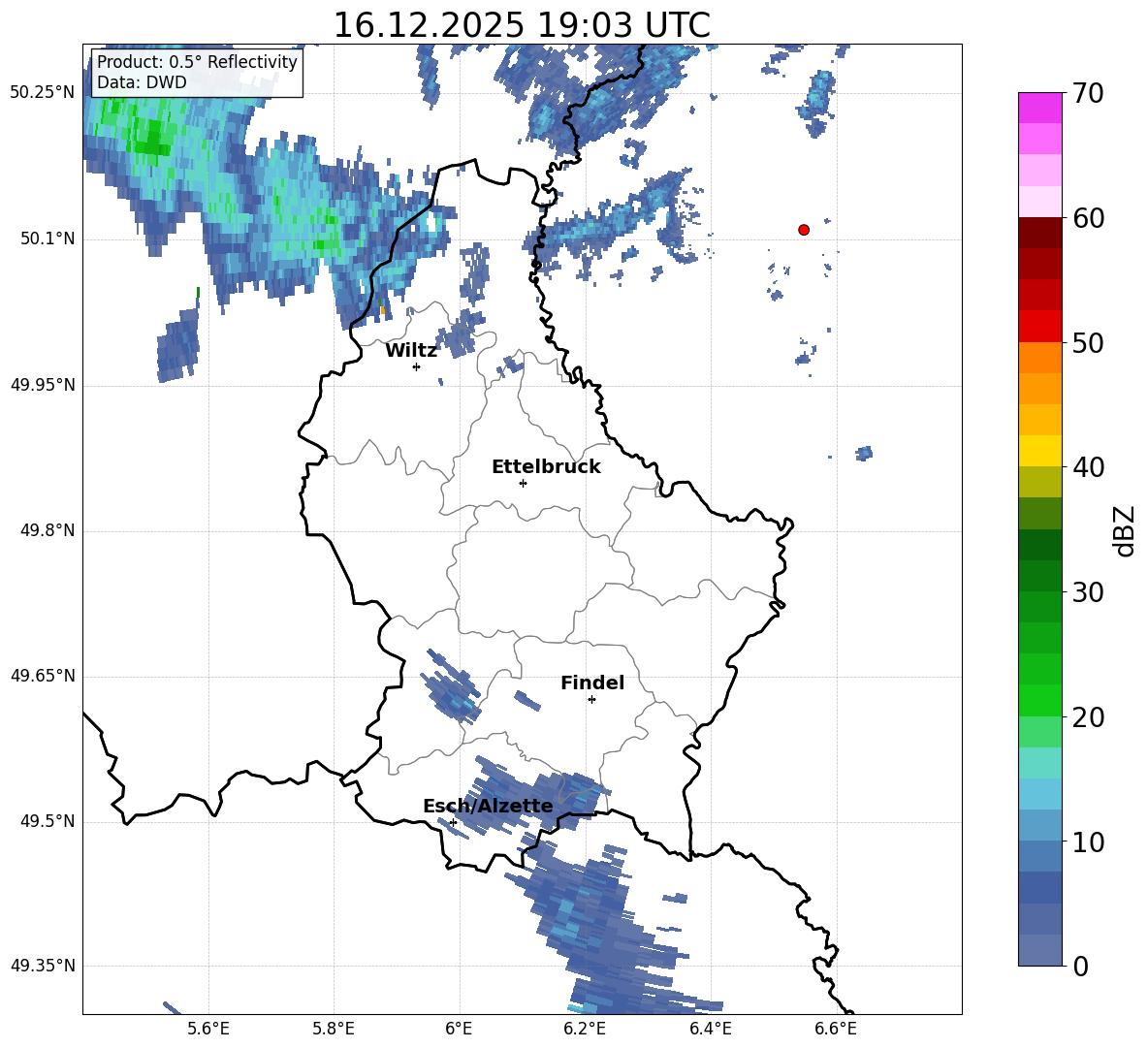This screenshot has width=1148, height=1048.
Task: Click the 5.8°E longitude label
Action: [334, 1029]
